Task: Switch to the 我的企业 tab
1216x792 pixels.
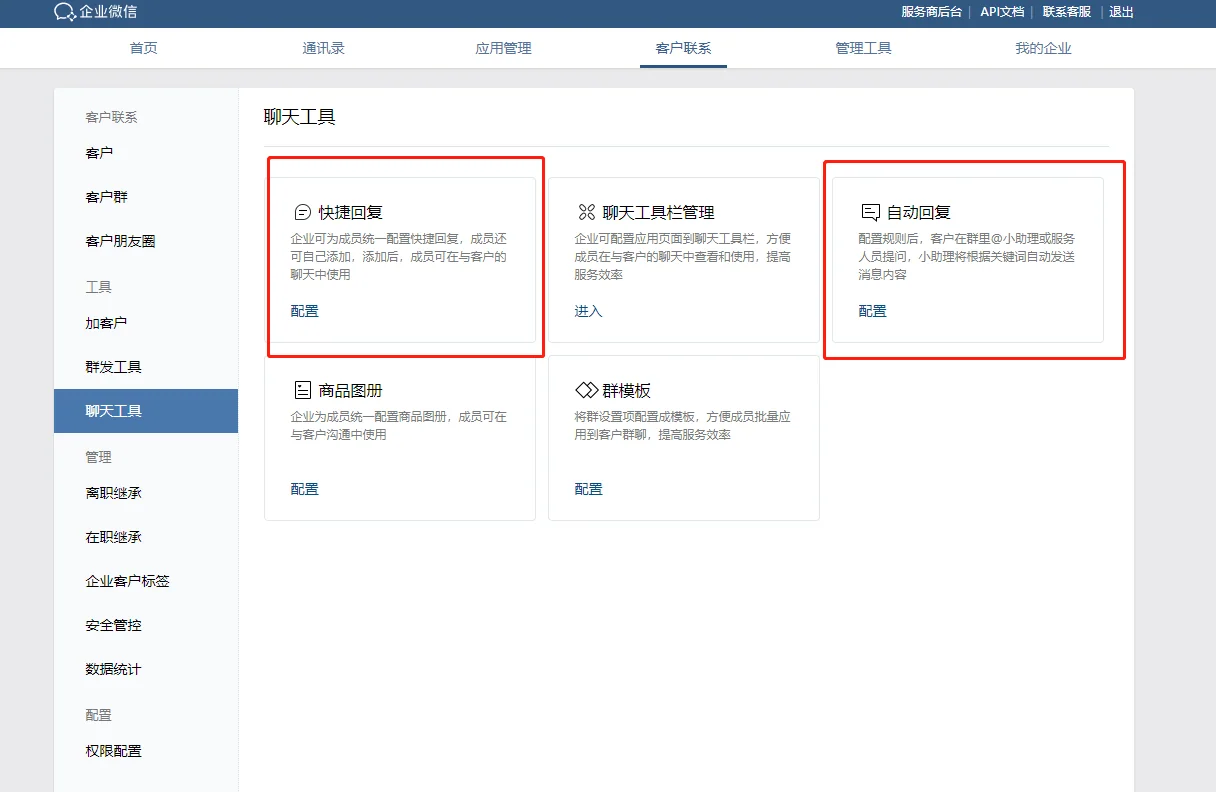Action: [1043, 48]
